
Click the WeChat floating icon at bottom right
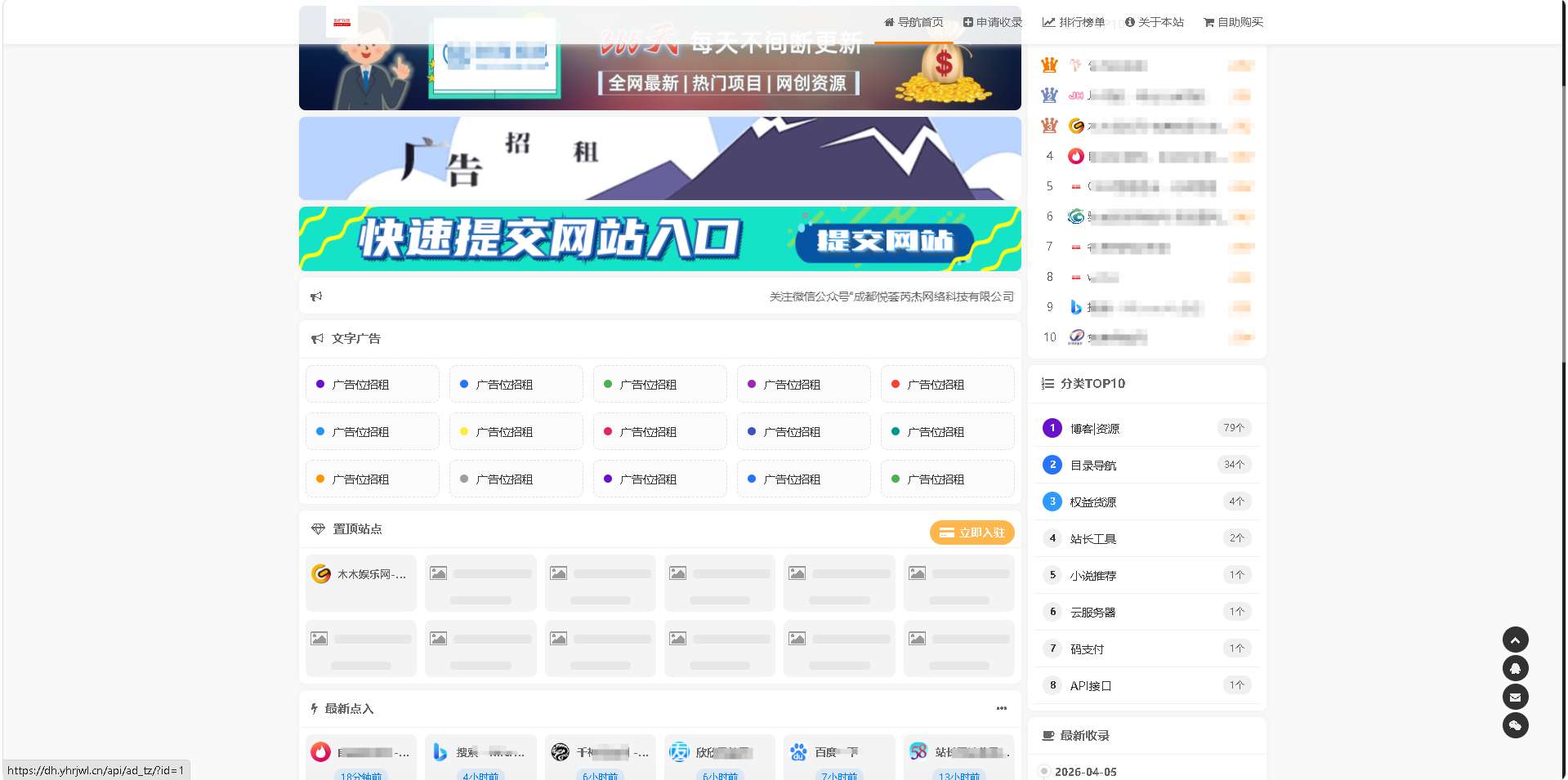click(x=1516, y=725)
